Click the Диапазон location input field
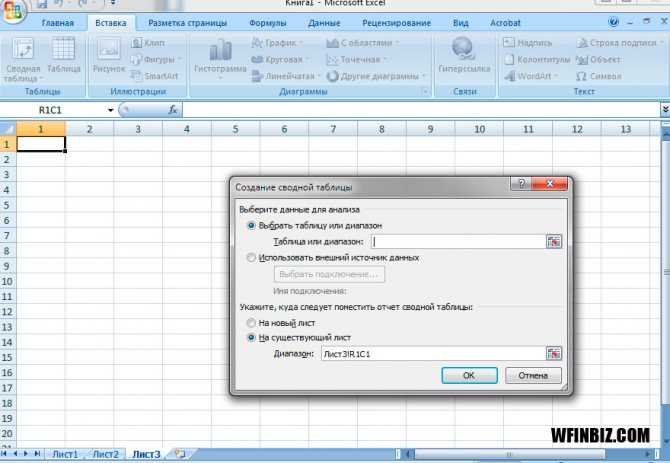Viewport: 670px width, 463px height. point(433,353)
